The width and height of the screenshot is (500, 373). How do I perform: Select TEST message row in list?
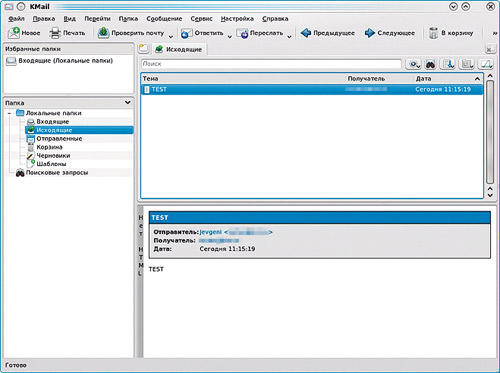point(312,89)
